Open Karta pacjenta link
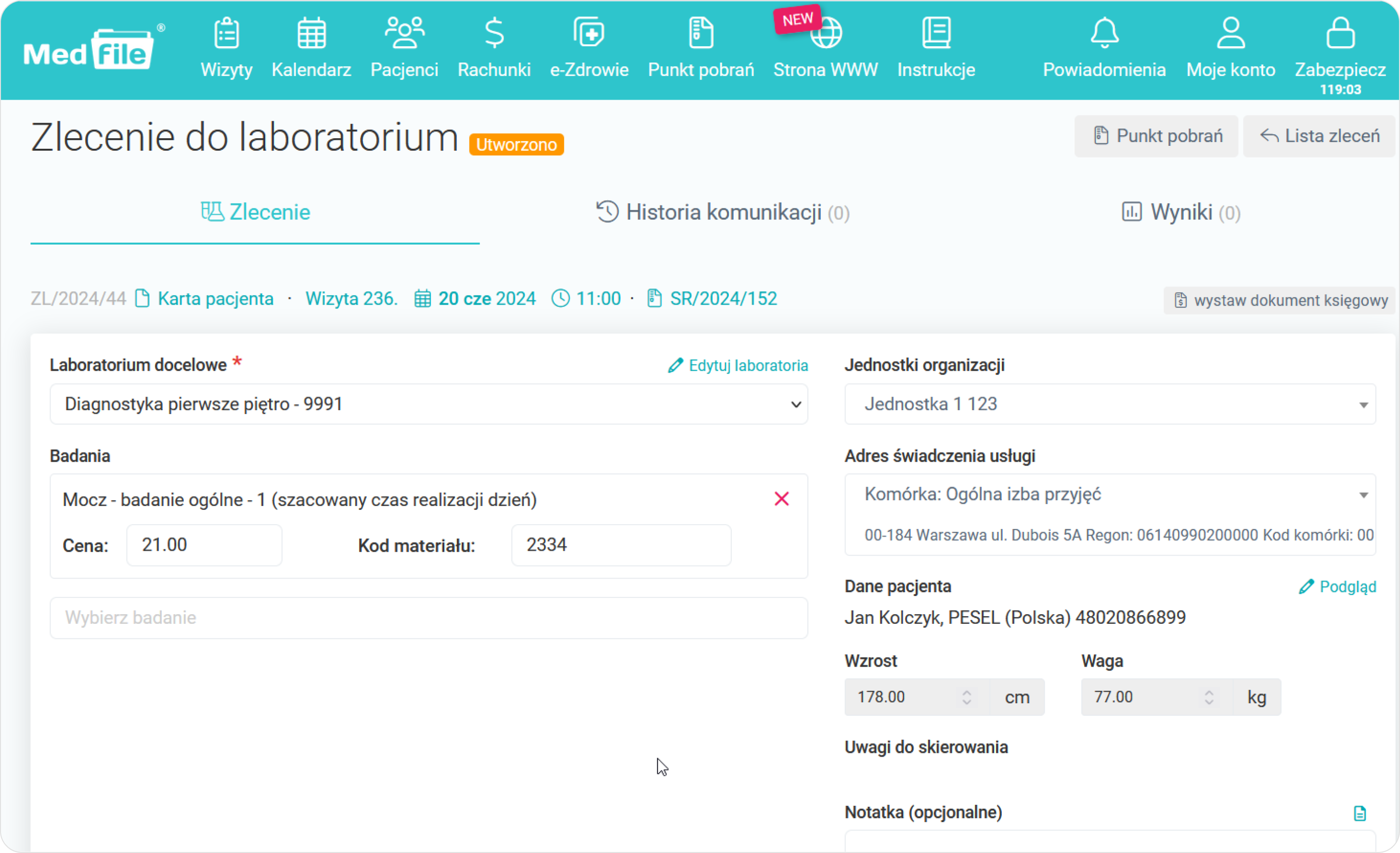 click(215, 298)
